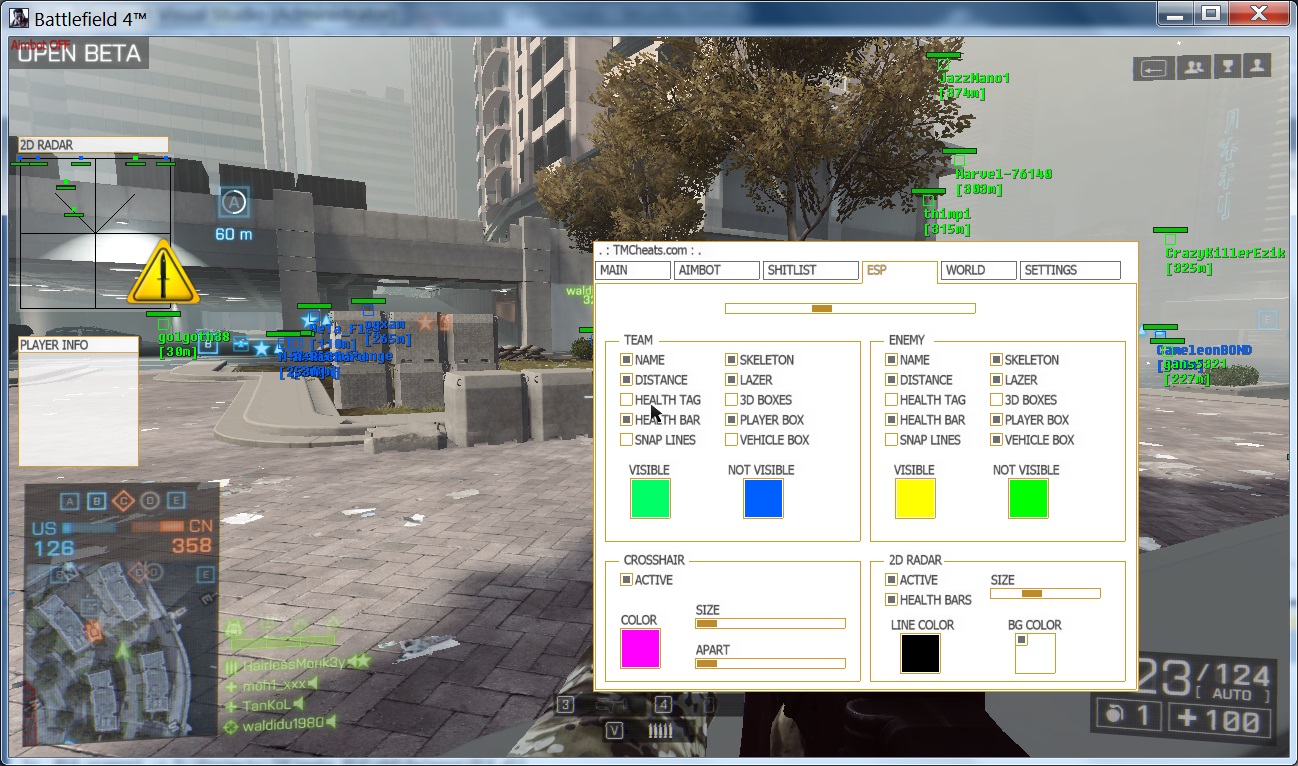
Task: Click speaker icon beside moh1_xxx
Action: tap(311, 684)
